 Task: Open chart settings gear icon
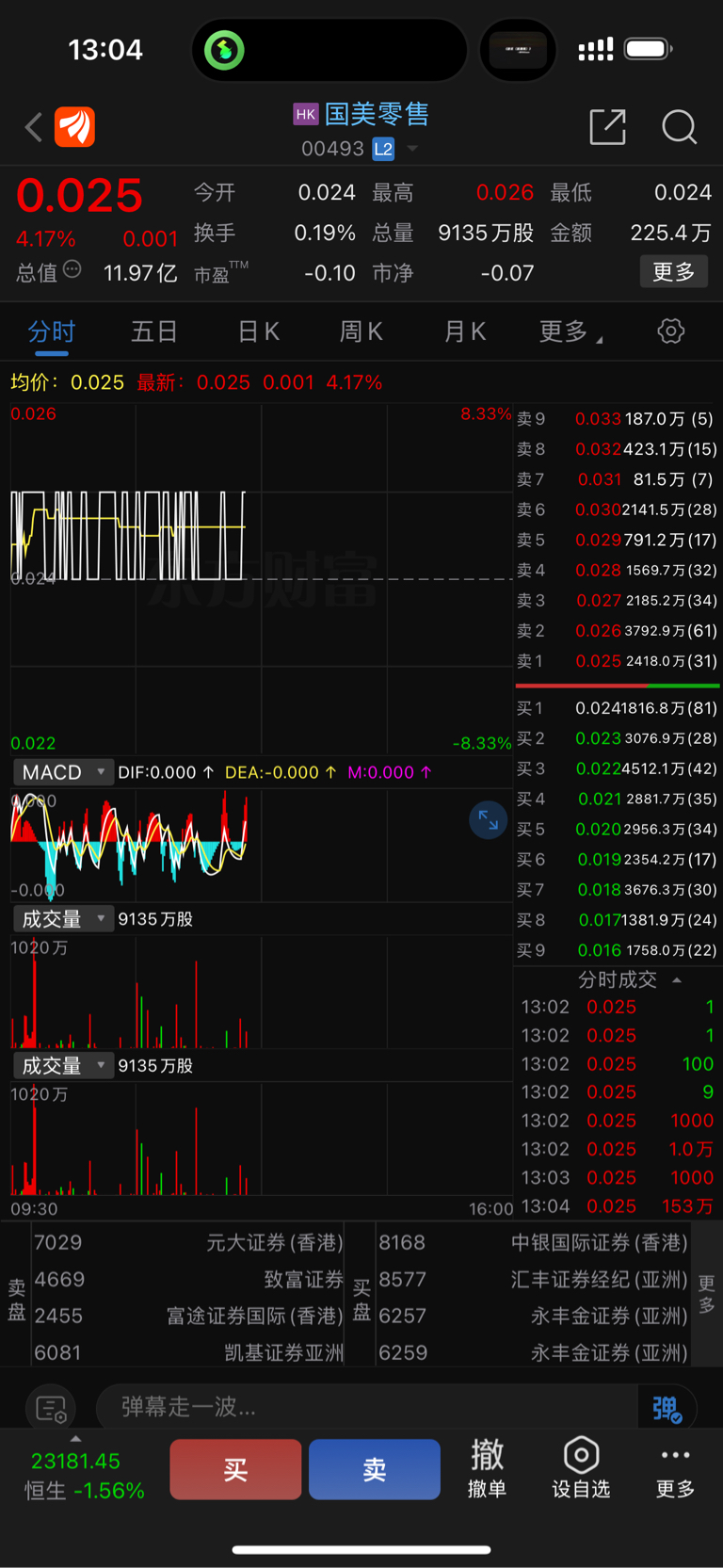670,331
